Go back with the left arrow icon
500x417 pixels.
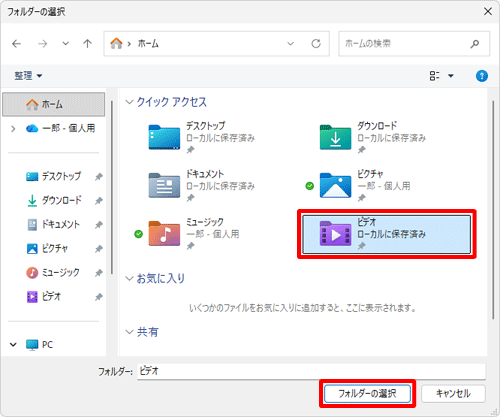click(x=16, y=44)
